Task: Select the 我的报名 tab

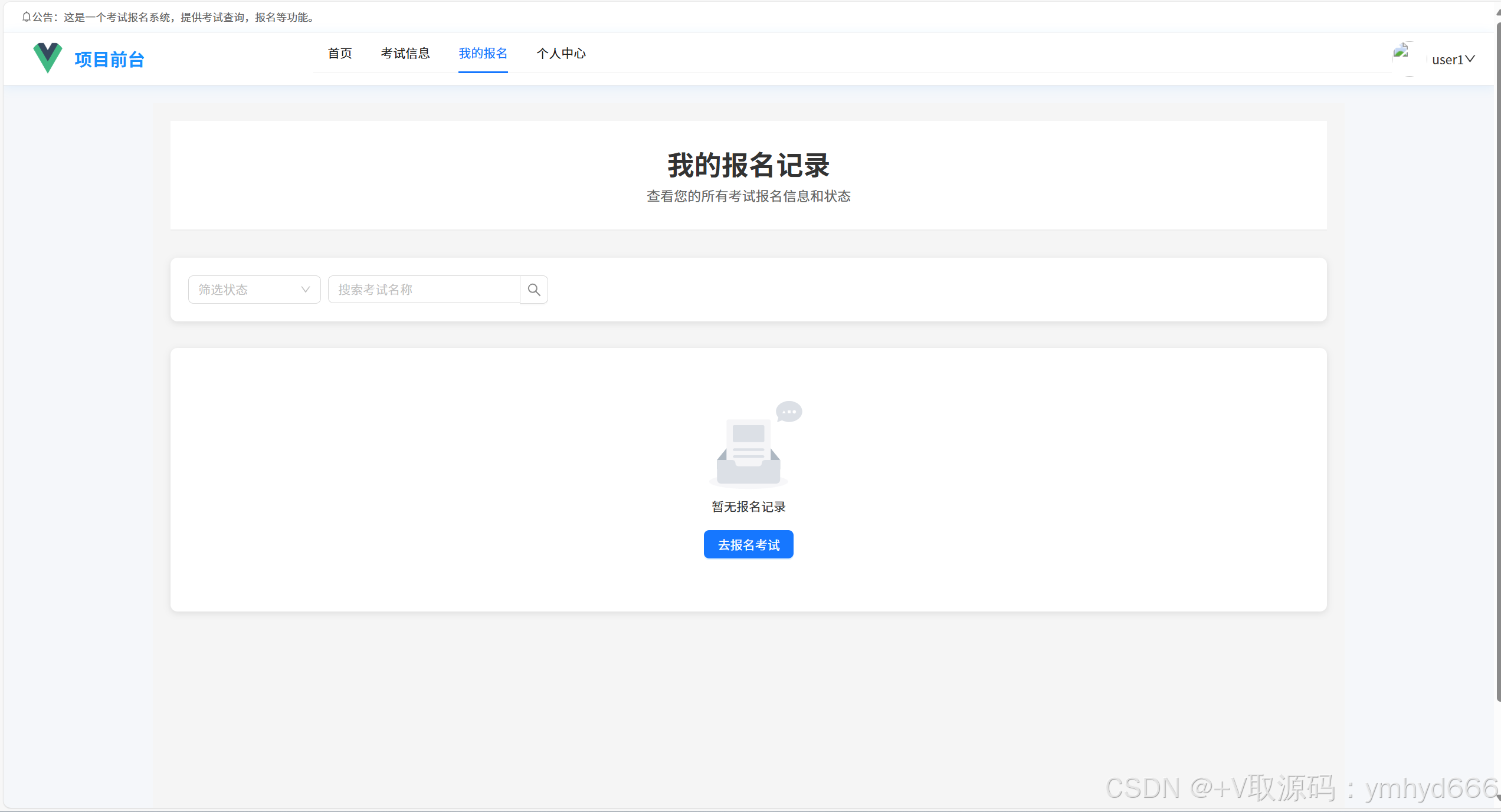Action: click(x=483, y=54)
